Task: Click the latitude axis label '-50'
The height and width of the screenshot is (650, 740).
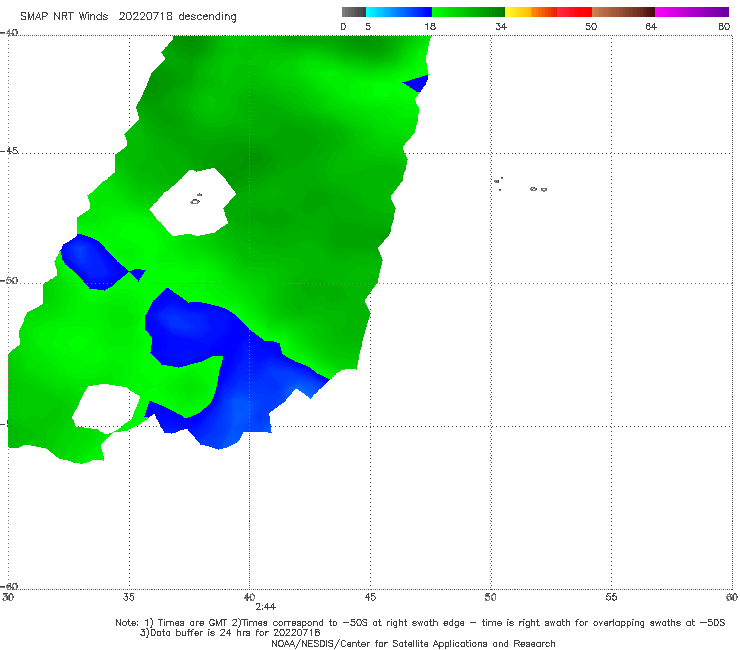Action: point(9,280)
